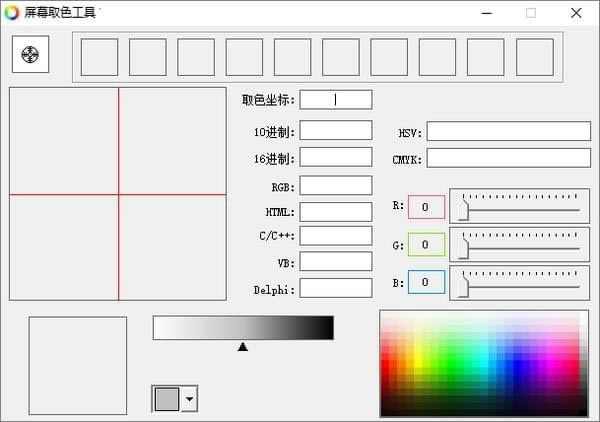Focus the CMYK value field

point(508,158)
